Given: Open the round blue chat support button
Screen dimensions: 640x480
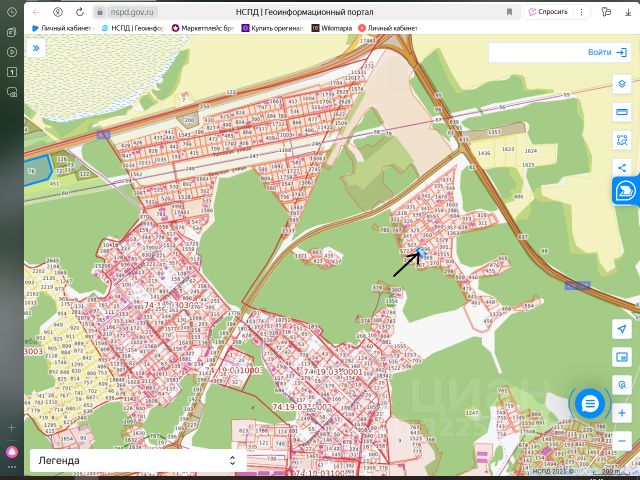Looking at the screenshot, I should click(590, 404).
